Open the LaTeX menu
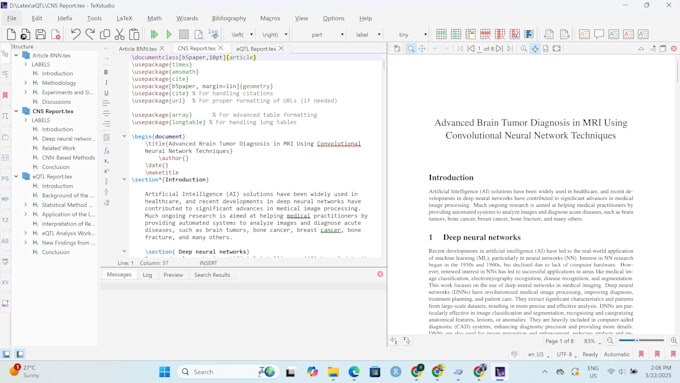The height and width of the screenshot is (383, 680). (x=124, y=18)
